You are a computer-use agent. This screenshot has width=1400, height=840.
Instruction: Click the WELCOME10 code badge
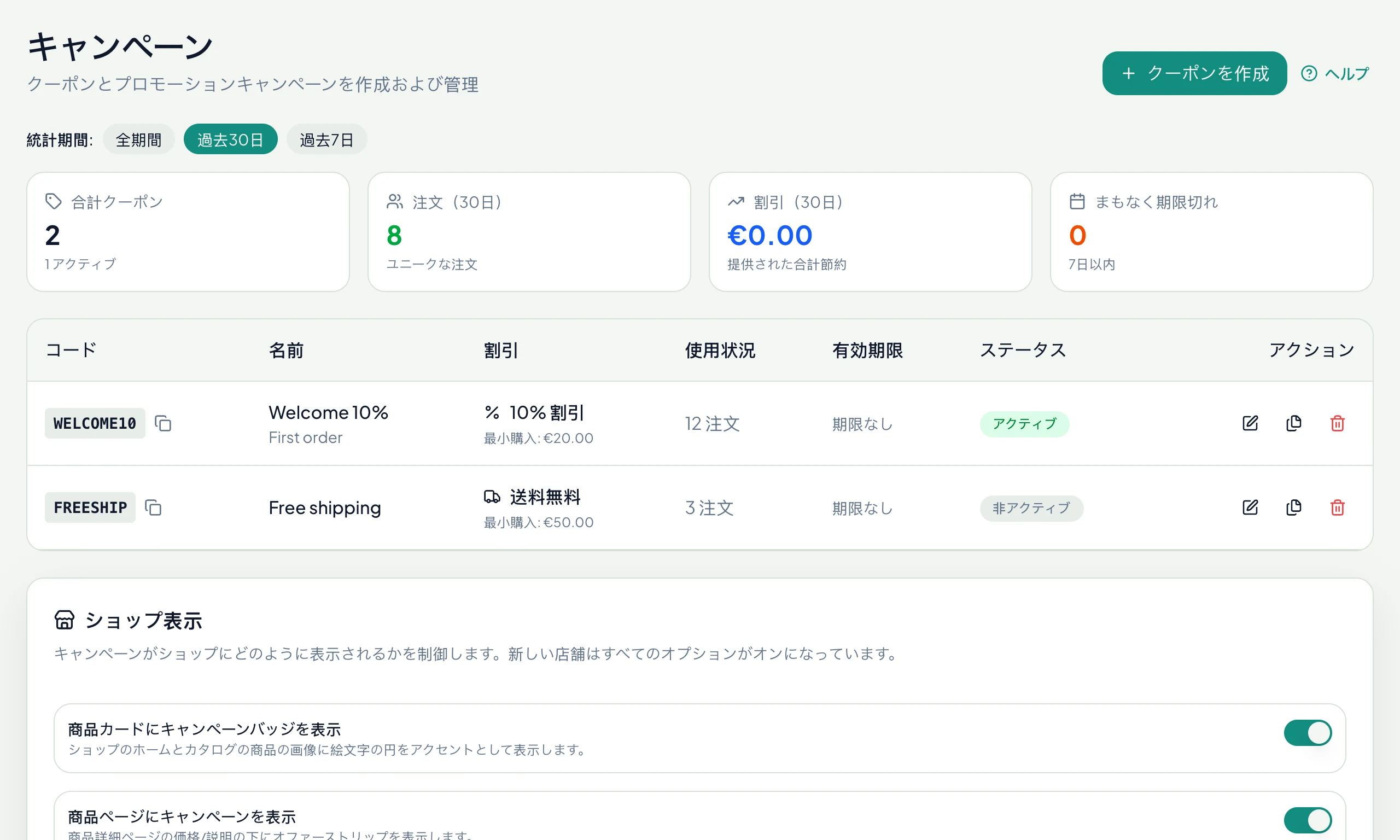tap(95, 423)
